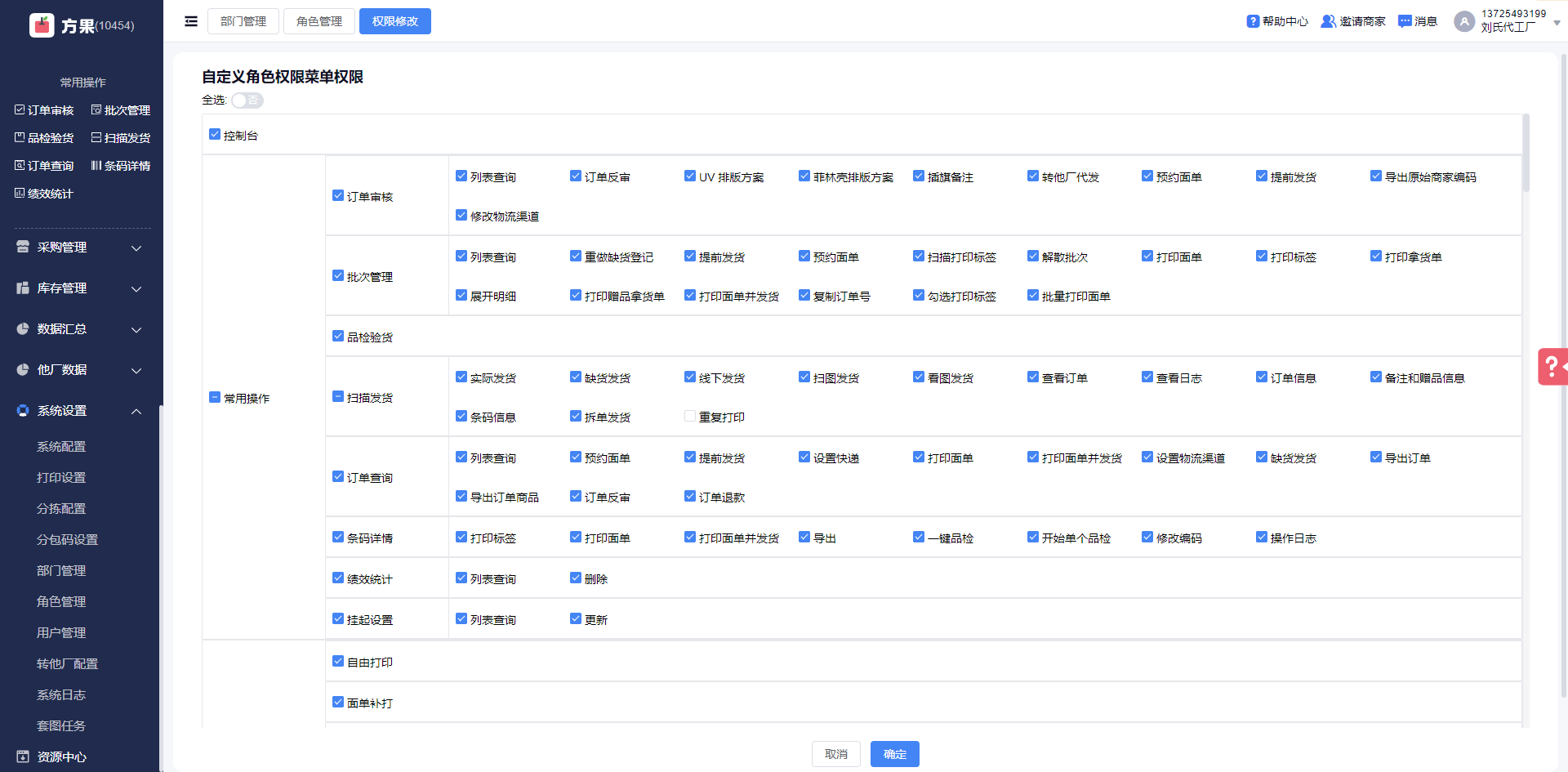1568x772 pixels.
Task: Open the 帮助中心 help icon
Action: (x=1253, y=21)
